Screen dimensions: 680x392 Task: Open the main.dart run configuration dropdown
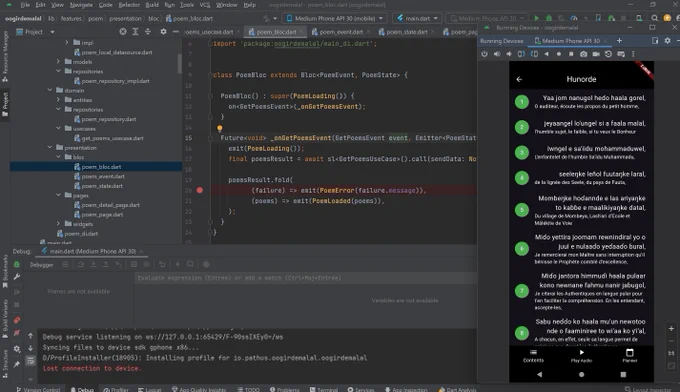pyautogui.click(x=417, y=18)
